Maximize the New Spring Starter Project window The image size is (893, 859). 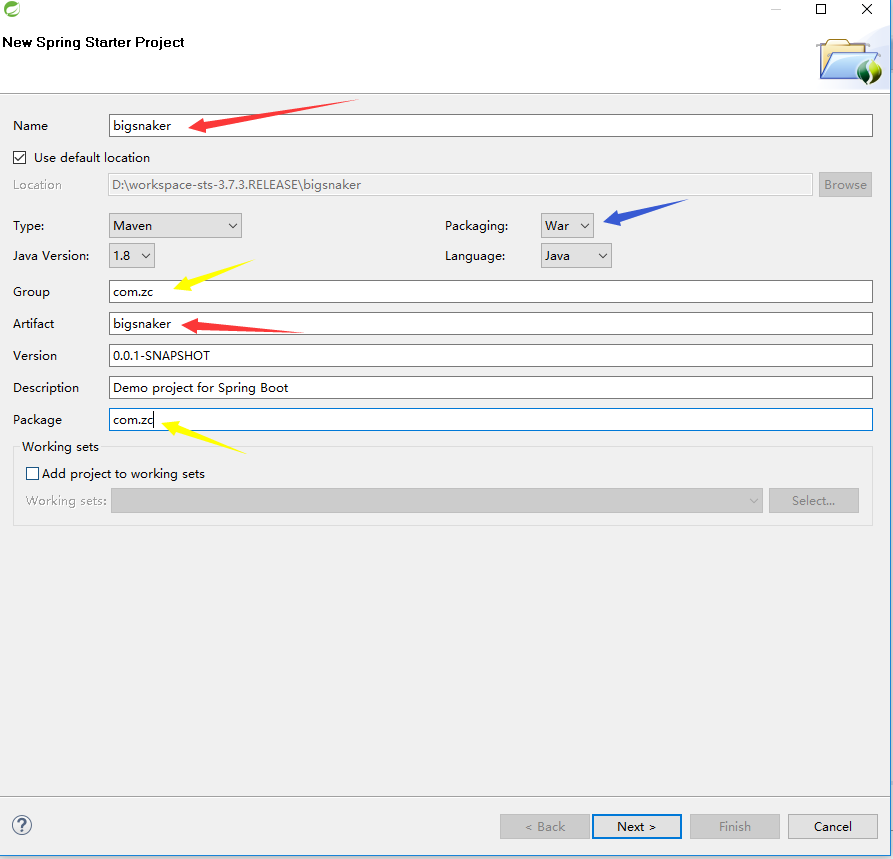821,9
